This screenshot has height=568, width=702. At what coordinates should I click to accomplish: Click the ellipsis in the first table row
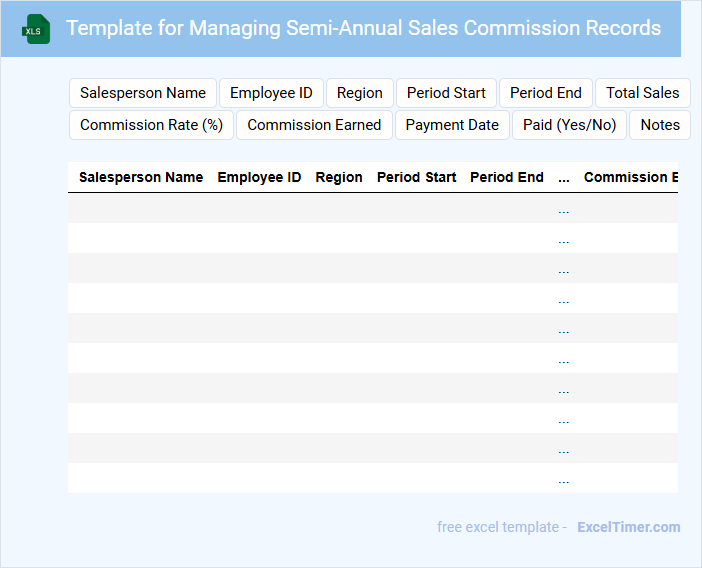564,209
